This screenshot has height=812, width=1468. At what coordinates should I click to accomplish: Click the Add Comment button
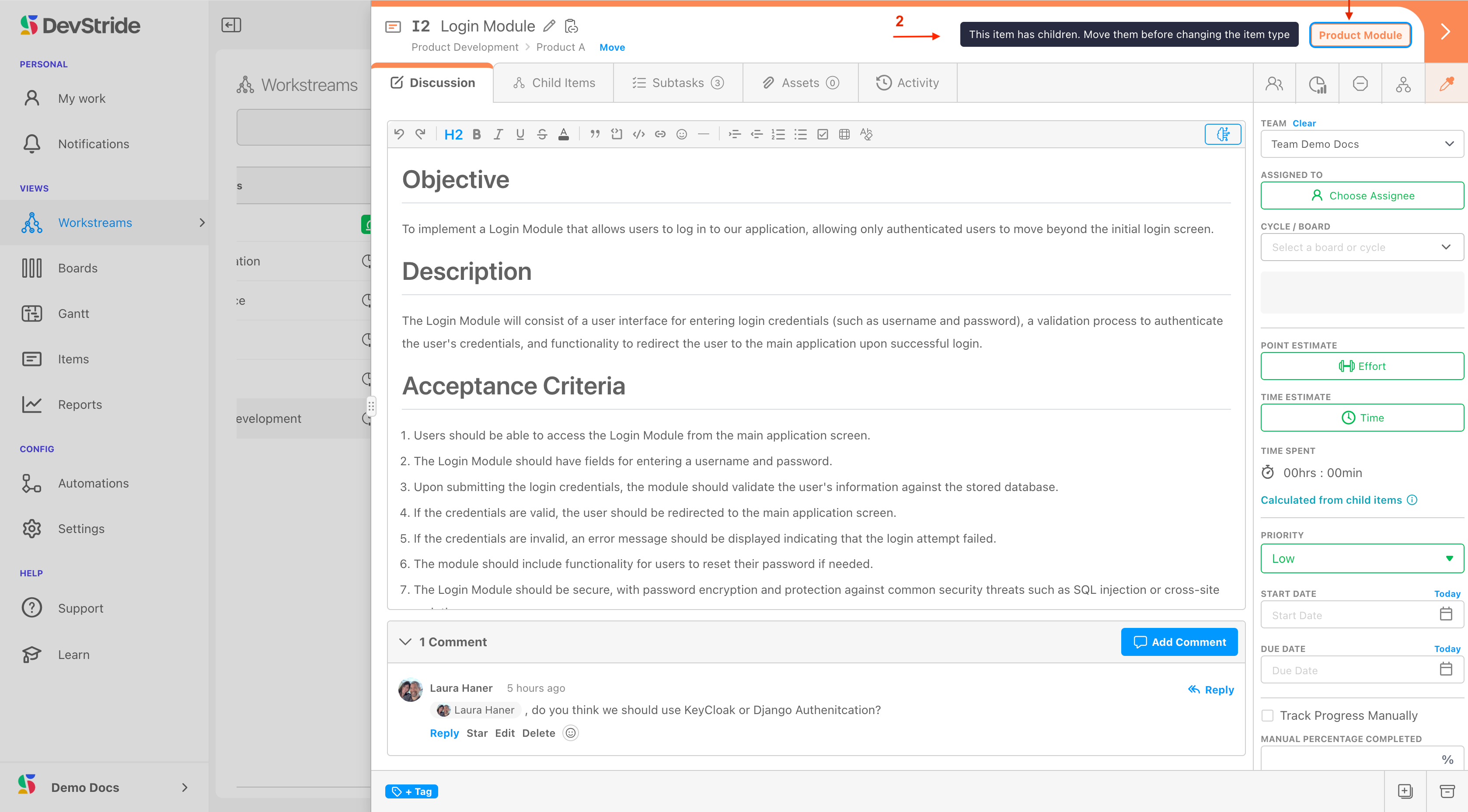[x=1179, y=641]
